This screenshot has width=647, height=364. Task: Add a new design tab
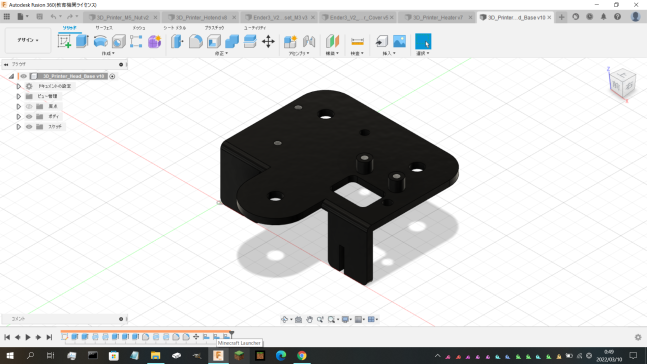(561, 17)
